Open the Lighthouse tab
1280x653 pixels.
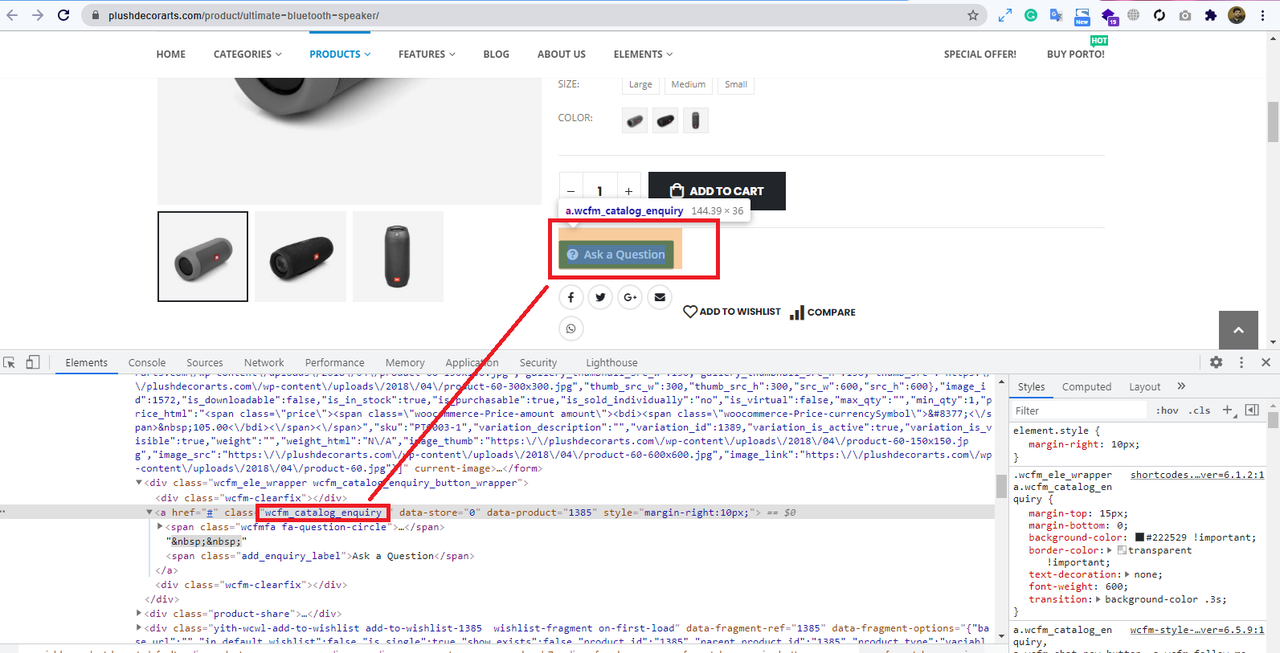[611, 363]
